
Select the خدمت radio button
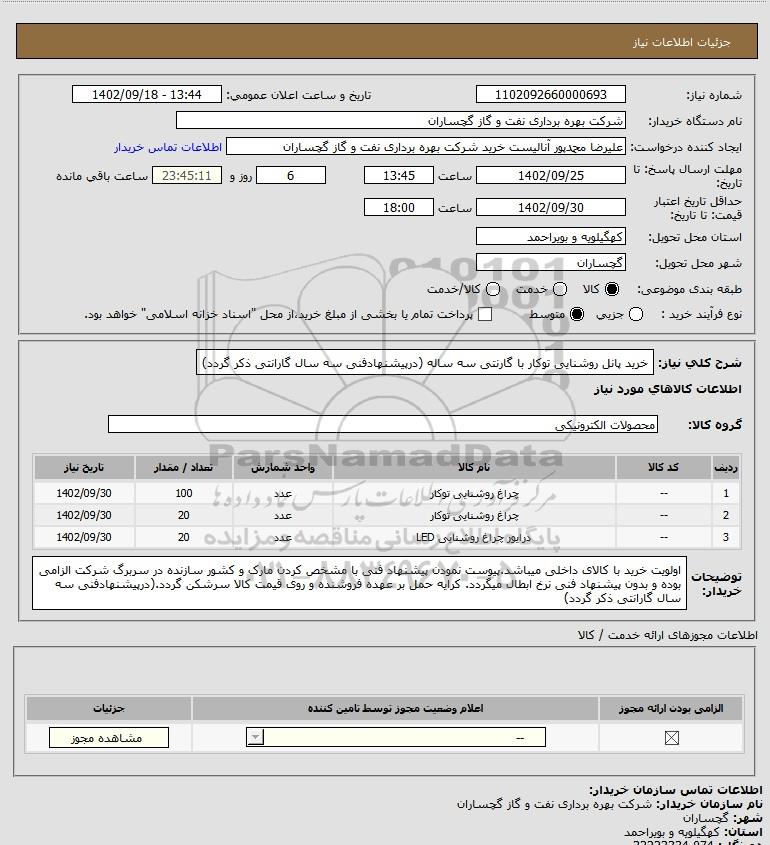[x=560, y=289]
